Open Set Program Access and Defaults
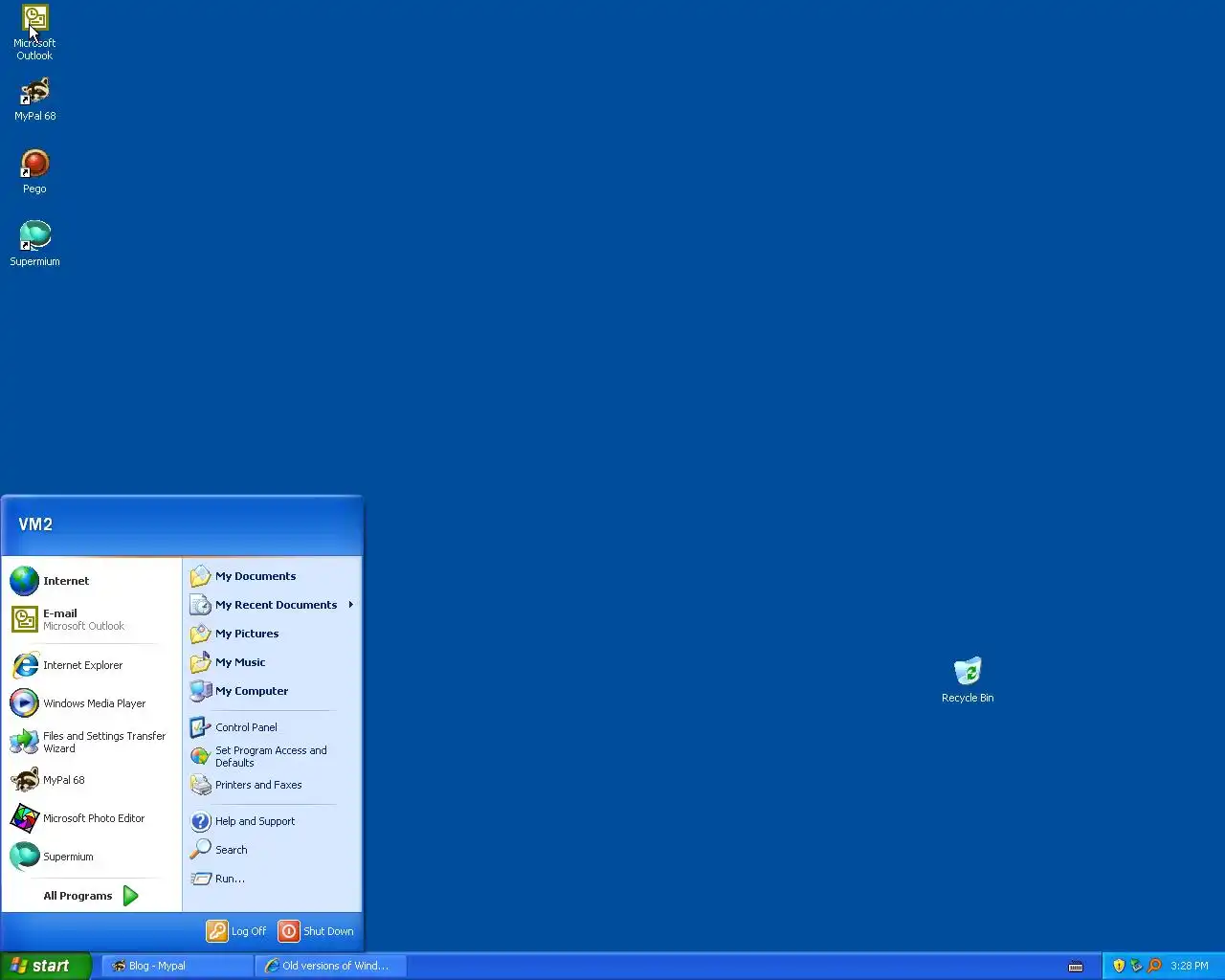The height and width of the screenshot is (980, 1225). pyautogui.click(x=272, y=756)
